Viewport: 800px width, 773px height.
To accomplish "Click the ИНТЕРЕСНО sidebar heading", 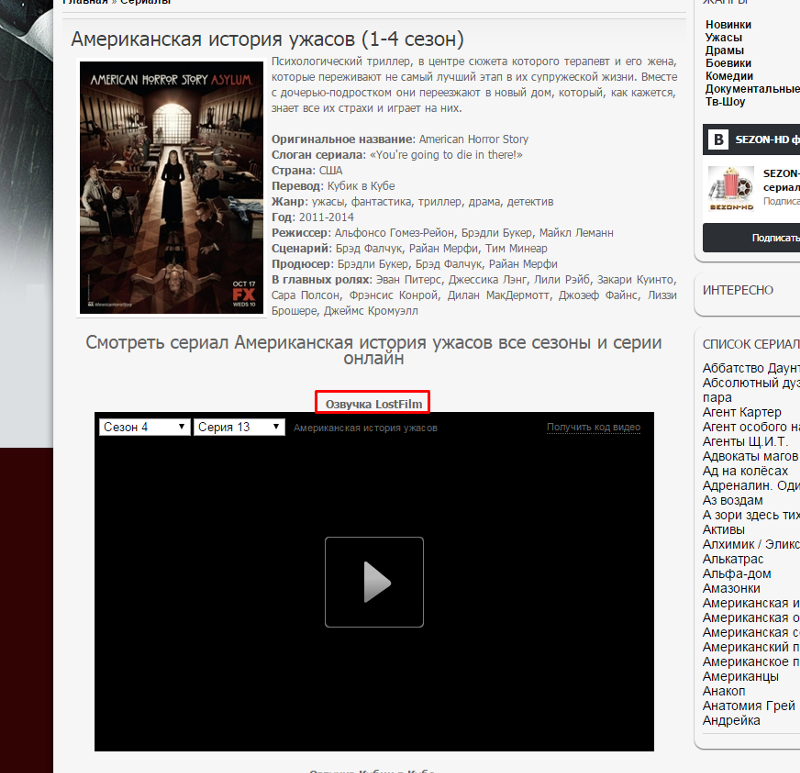I will pyautogui.click(x=738, y=290).
